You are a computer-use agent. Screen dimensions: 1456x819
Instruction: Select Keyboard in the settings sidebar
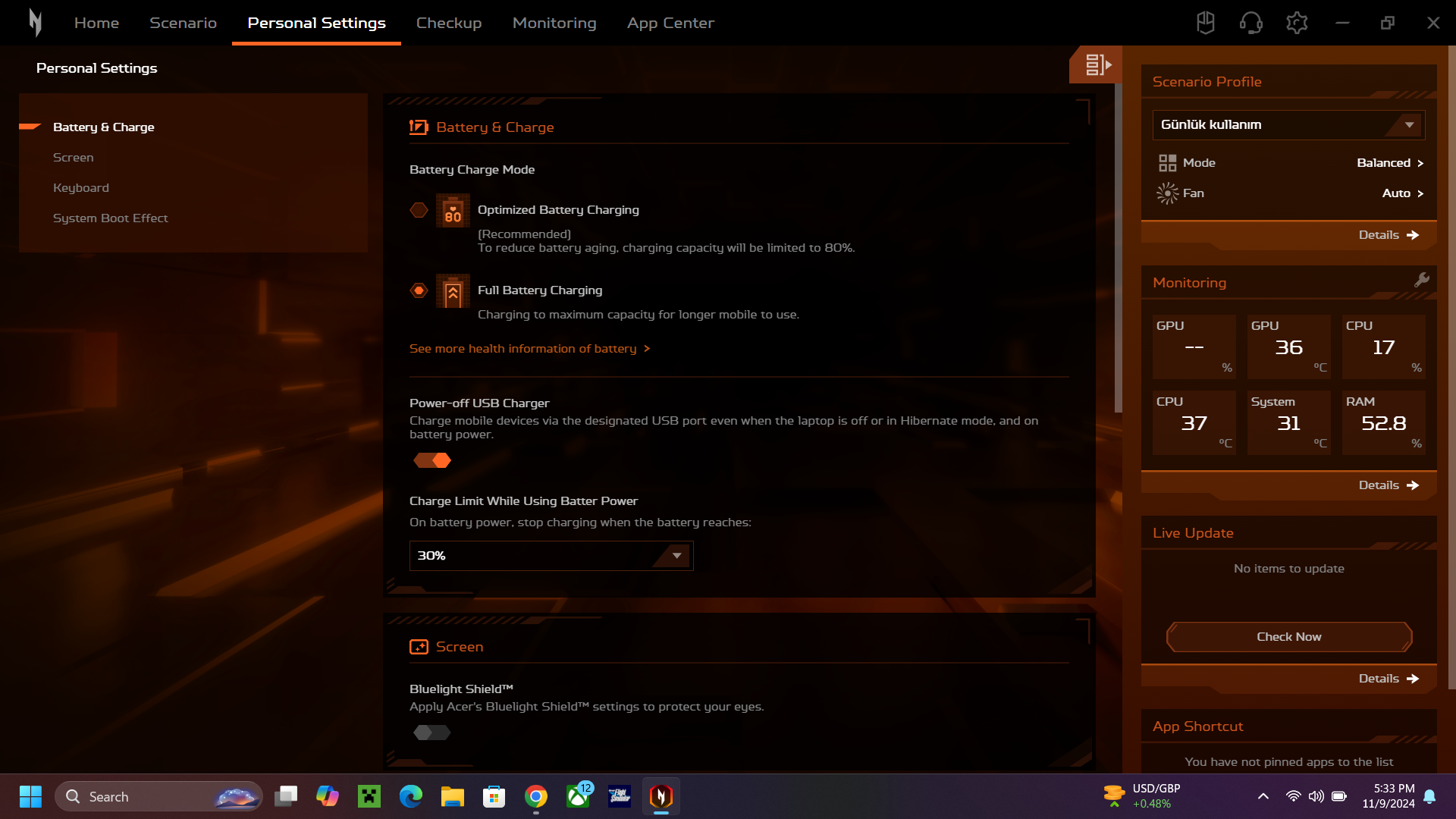click(81, 188)
